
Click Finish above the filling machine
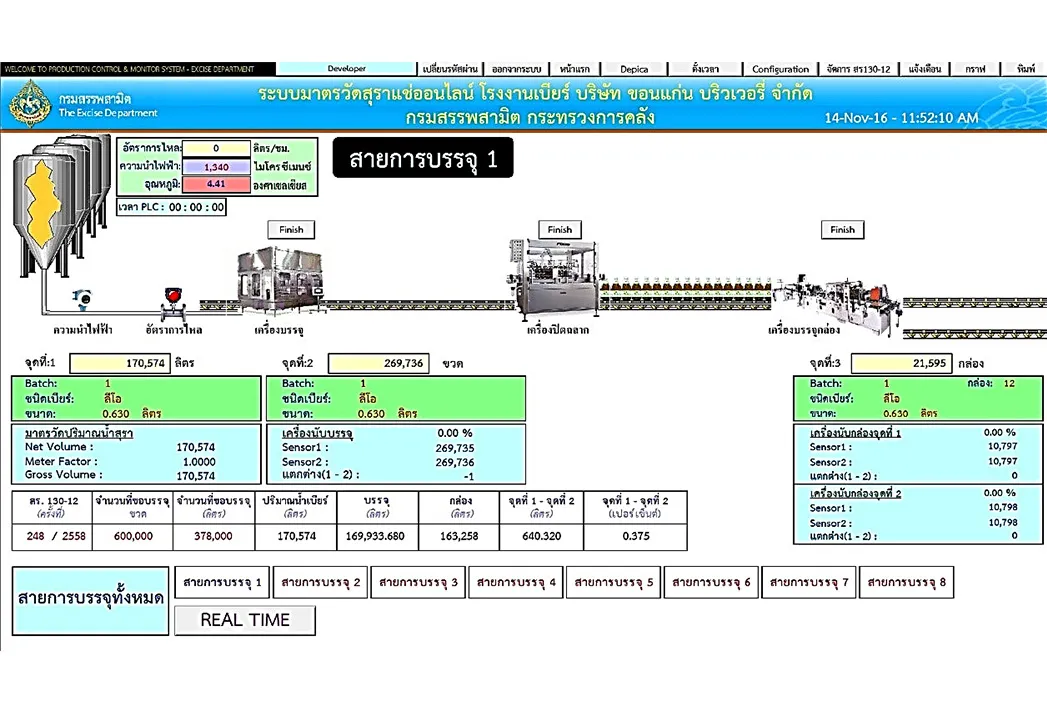click(x=291, y=230)
